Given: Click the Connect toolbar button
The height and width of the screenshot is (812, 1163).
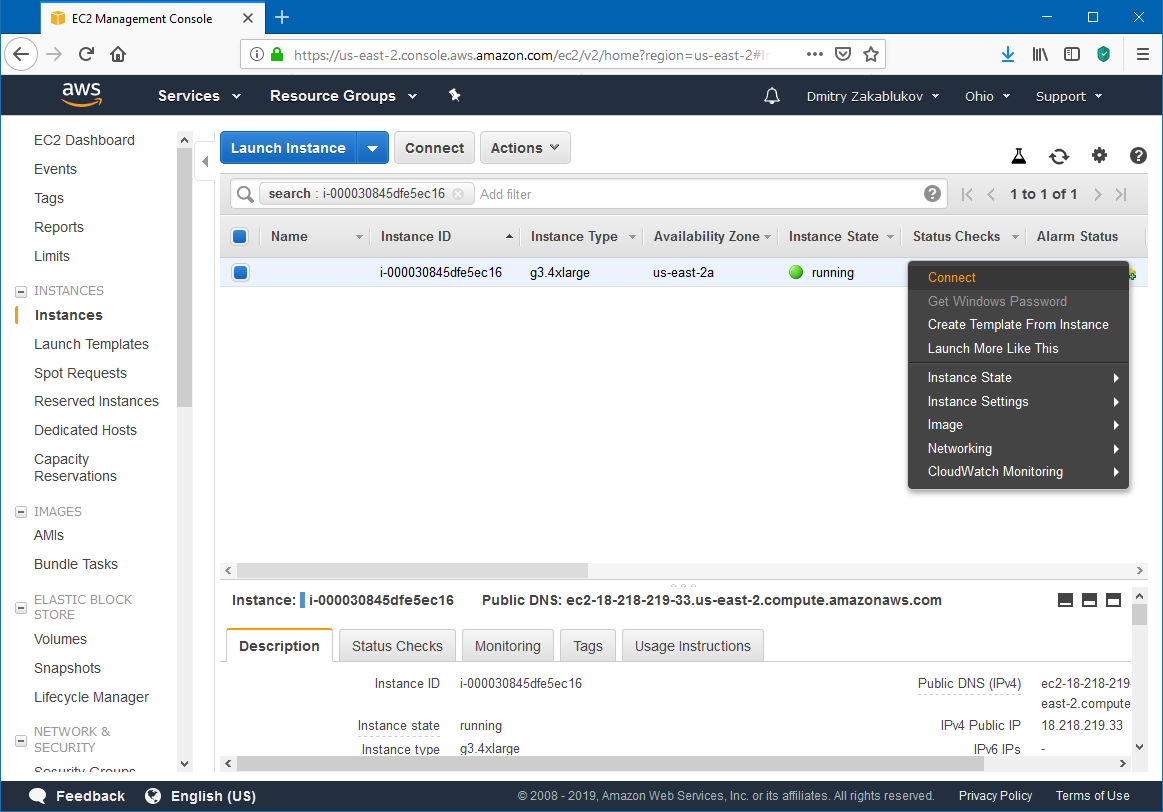Looking at the screenshot, I should pos(435,148).
